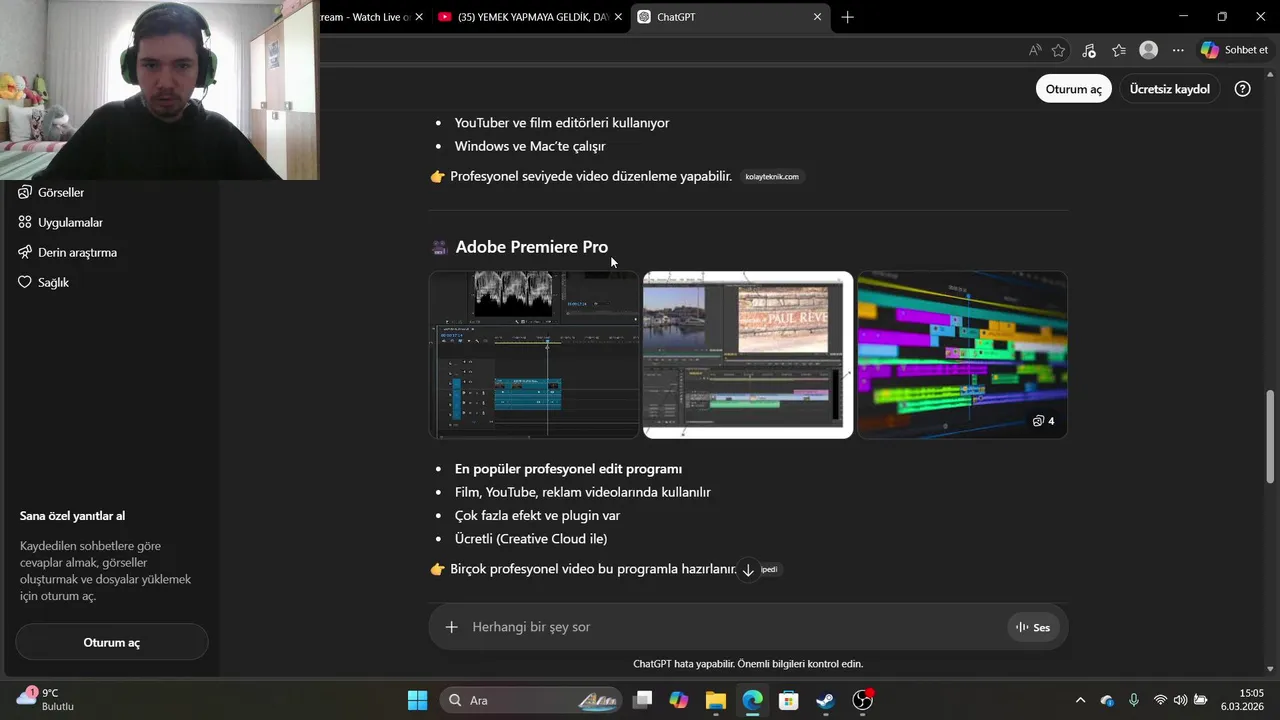Open a new browser tab
Screen dimensions: 1280x720
click(848, 17)
